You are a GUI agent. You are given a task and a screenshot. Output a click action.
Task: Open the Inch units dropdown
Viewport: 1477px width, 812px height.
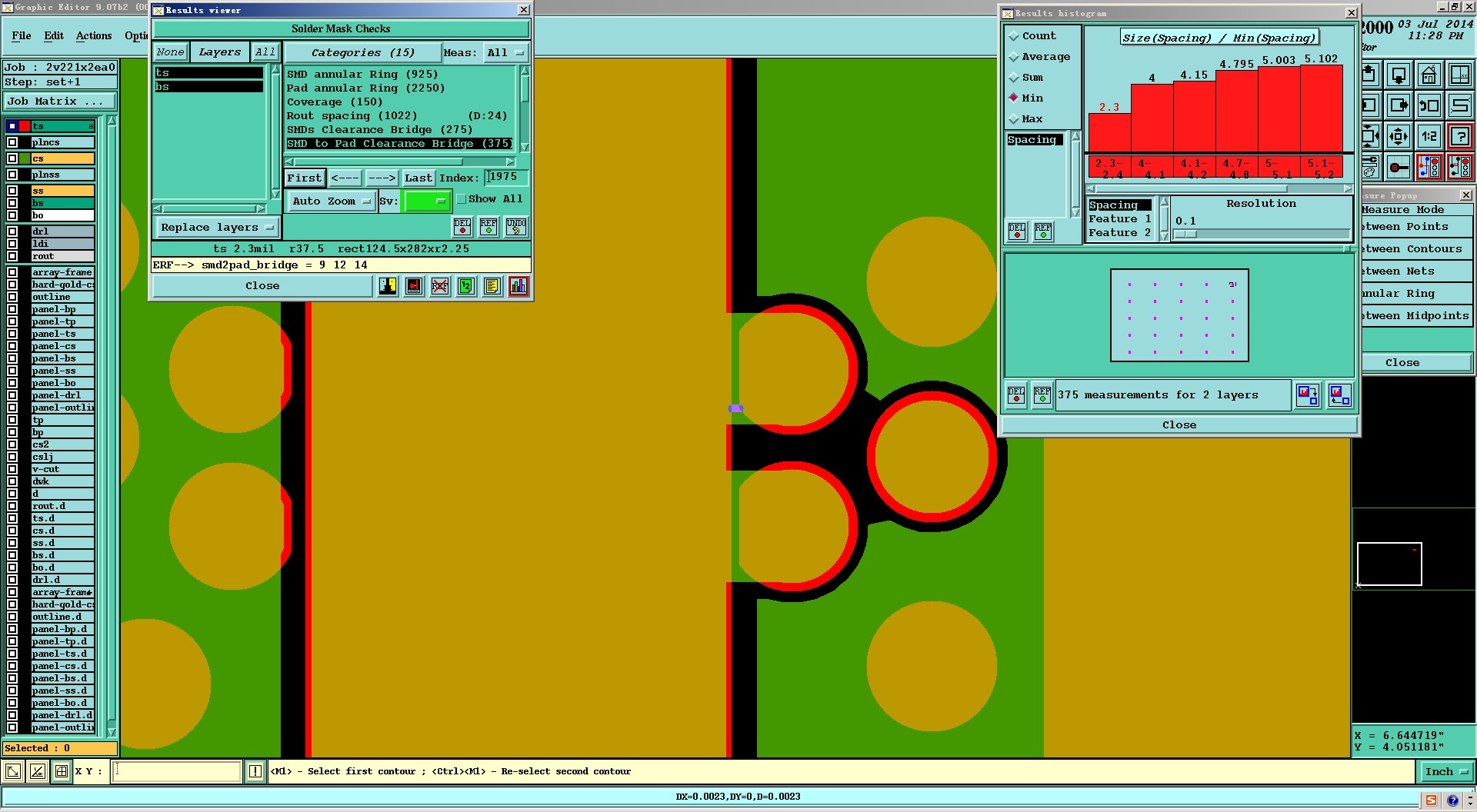click(x=1445, y=771)
